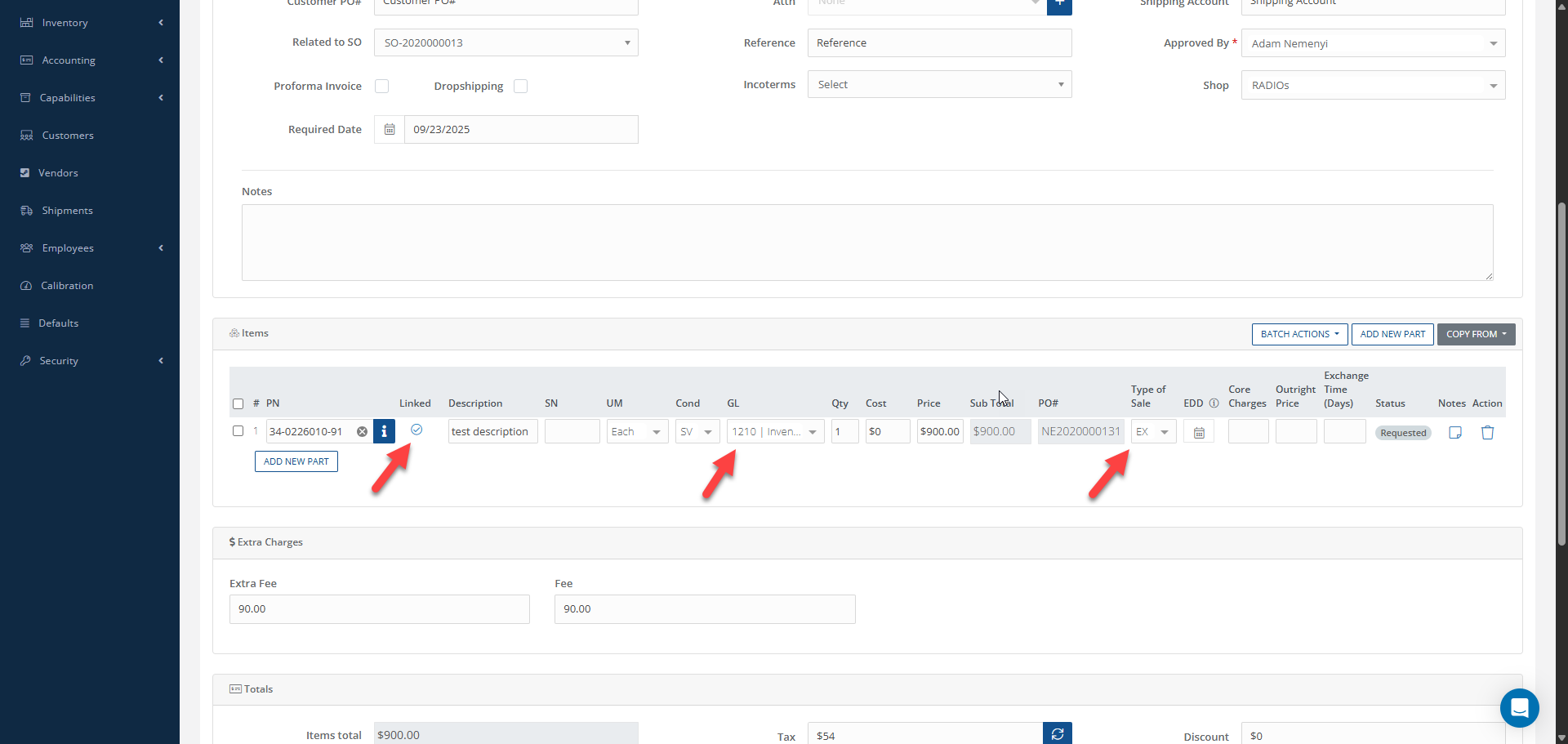This screenshot has height=744, width=1568.
Task: Select item row 1 checkbox
Action: (x=238, y=431)
